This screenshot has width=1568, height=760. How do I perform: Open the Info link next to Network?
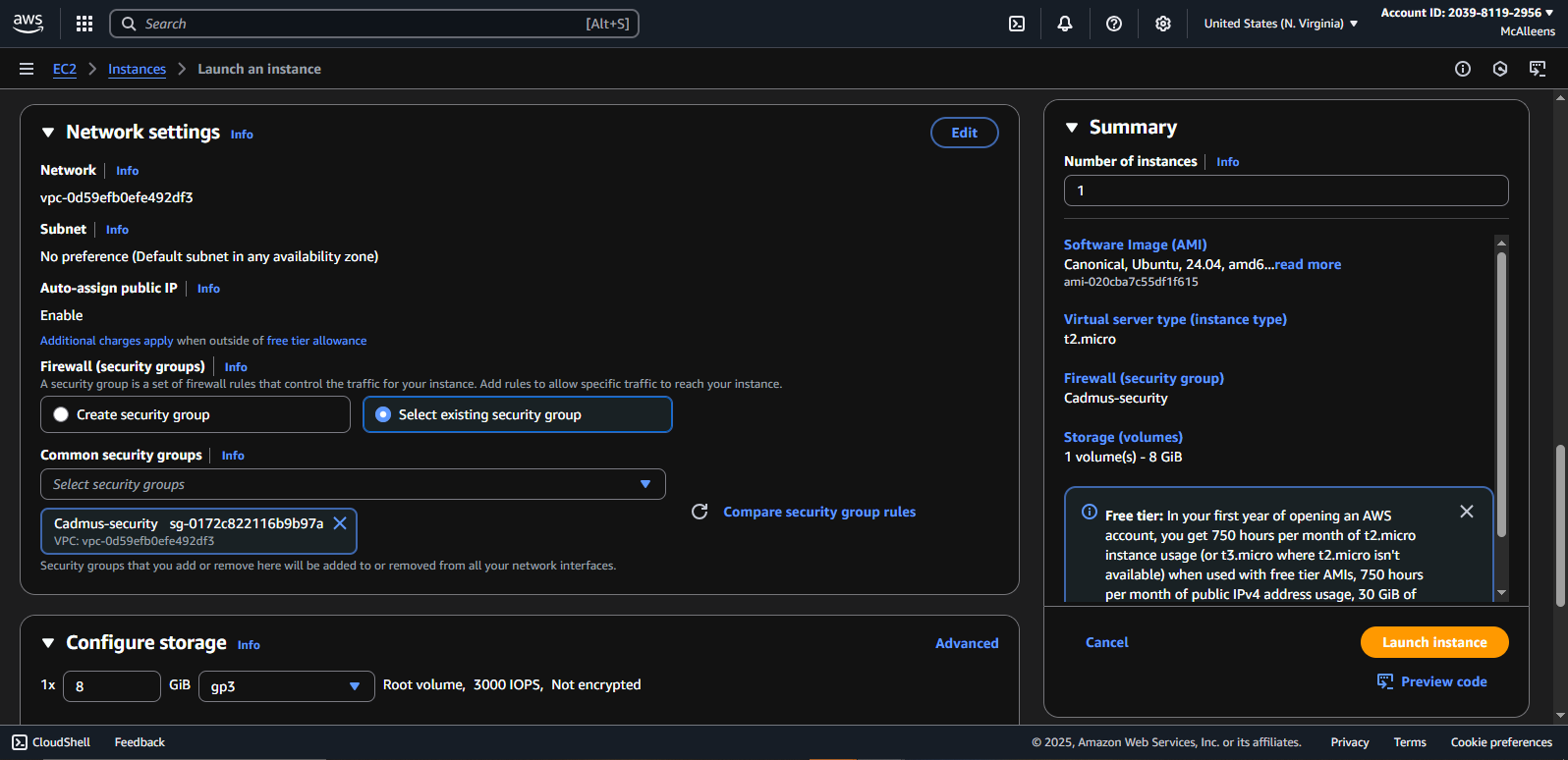coord(128,171)
